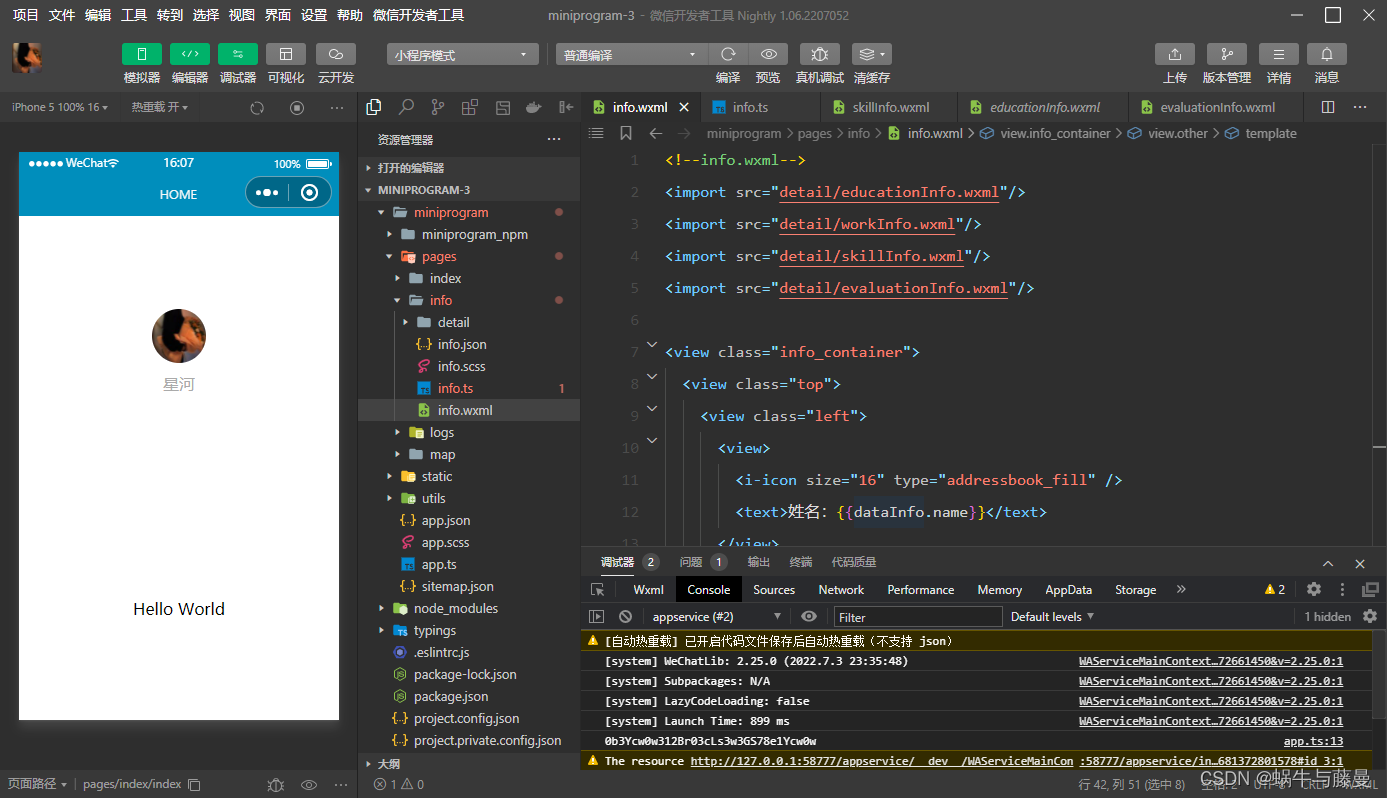The height and width of the screenshot is (798, 1387).
Task: Clear the console
Action: tap(625, 617)
